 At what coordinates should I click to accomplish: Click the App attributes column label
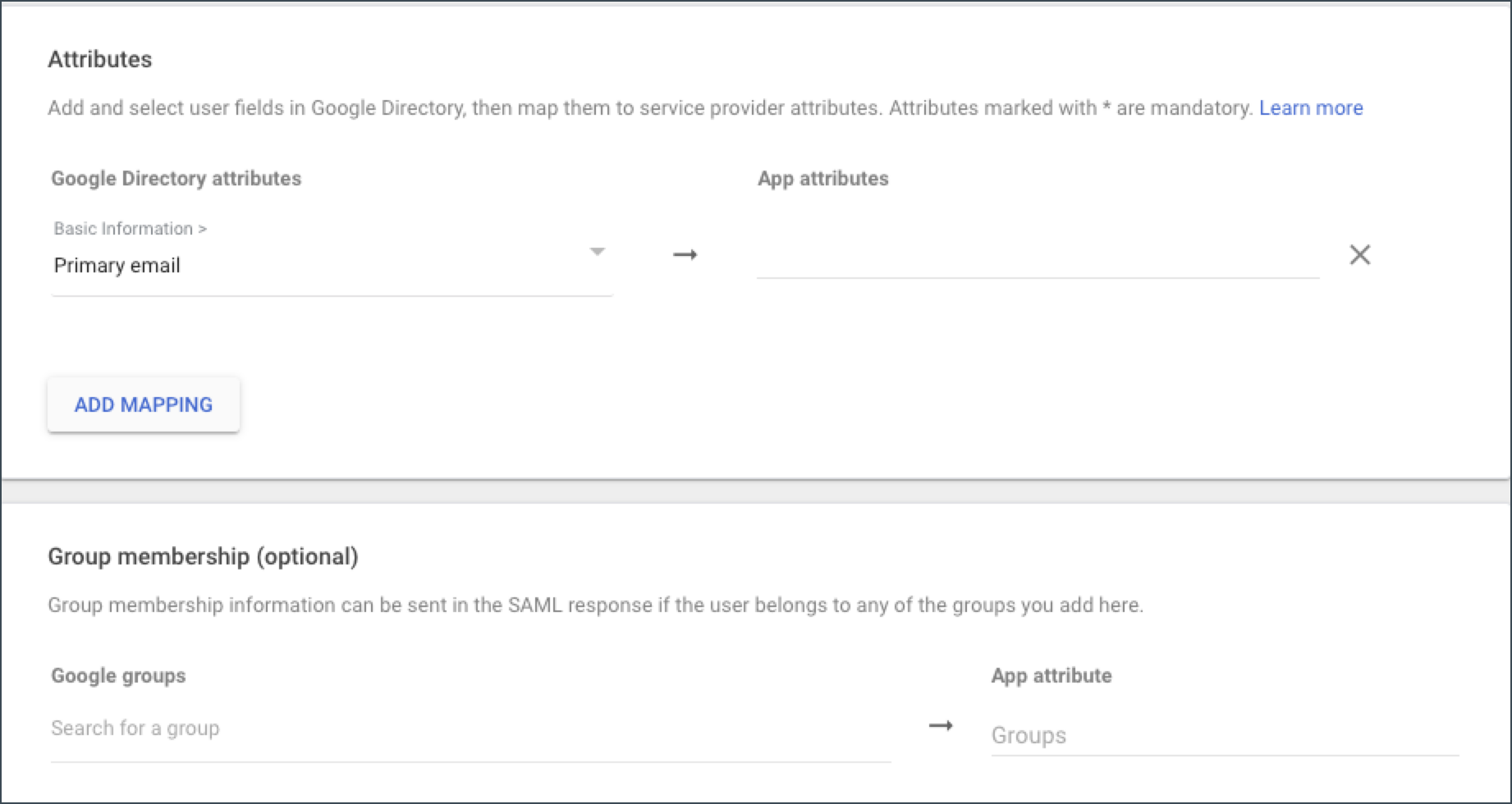pyautogui.click(x=822, y=179)
